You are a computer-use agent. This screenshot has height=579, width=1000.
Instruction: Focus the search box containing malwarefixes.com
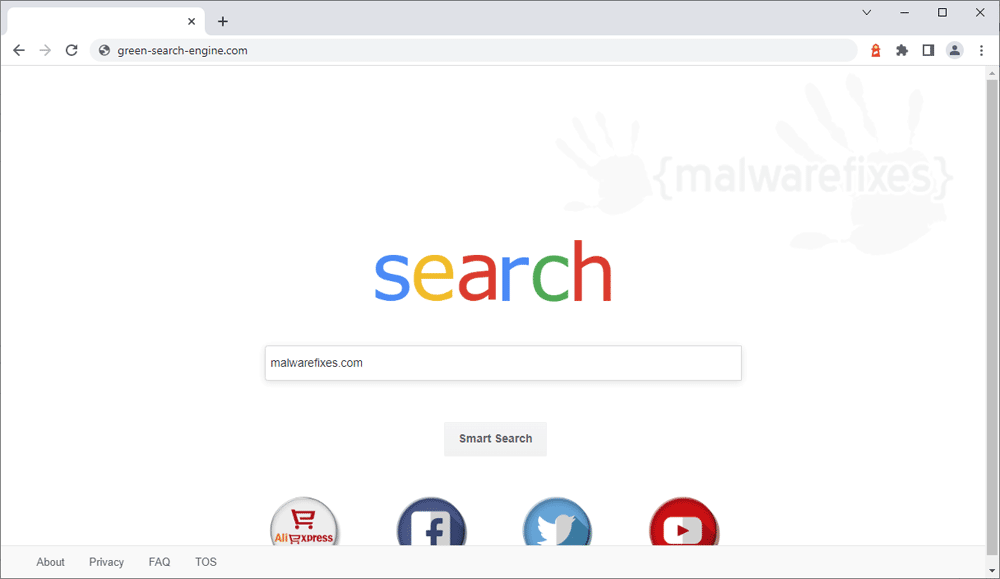click(503, 363)
